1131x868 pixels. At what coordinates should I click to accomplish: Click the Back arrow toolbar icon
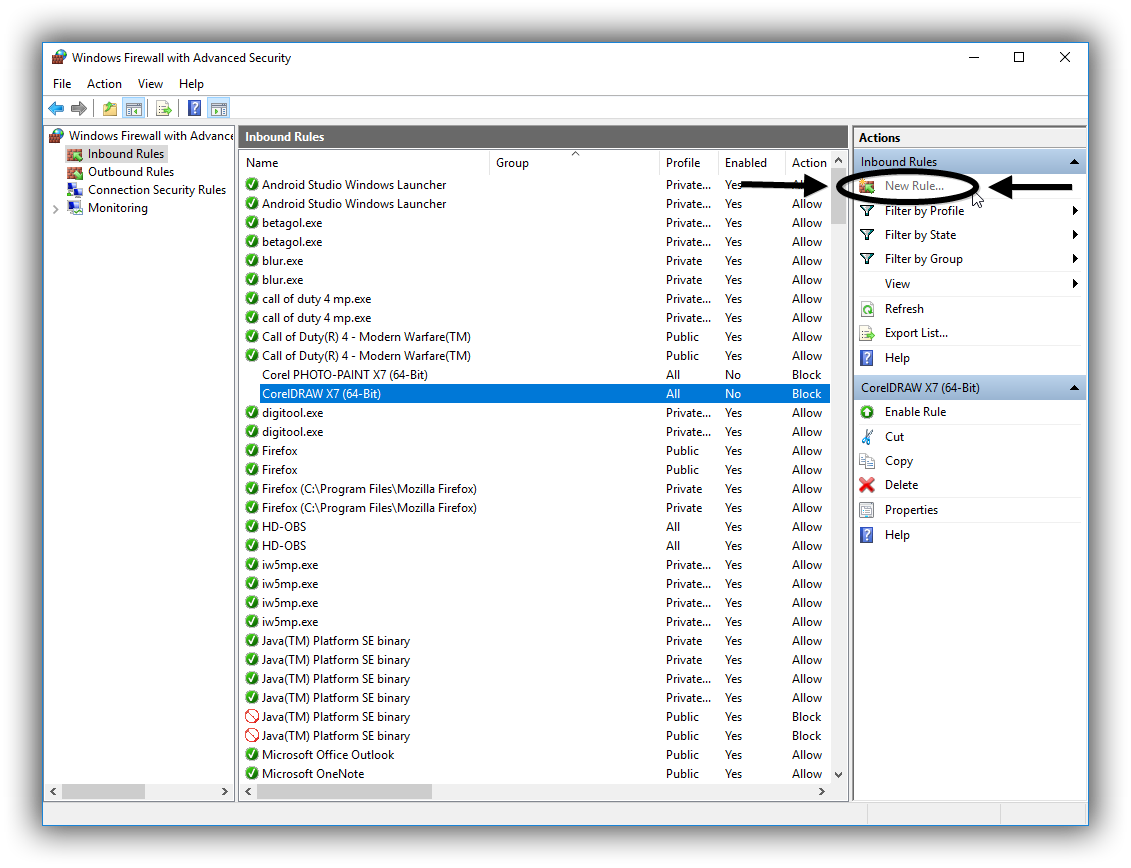point(56,109)
